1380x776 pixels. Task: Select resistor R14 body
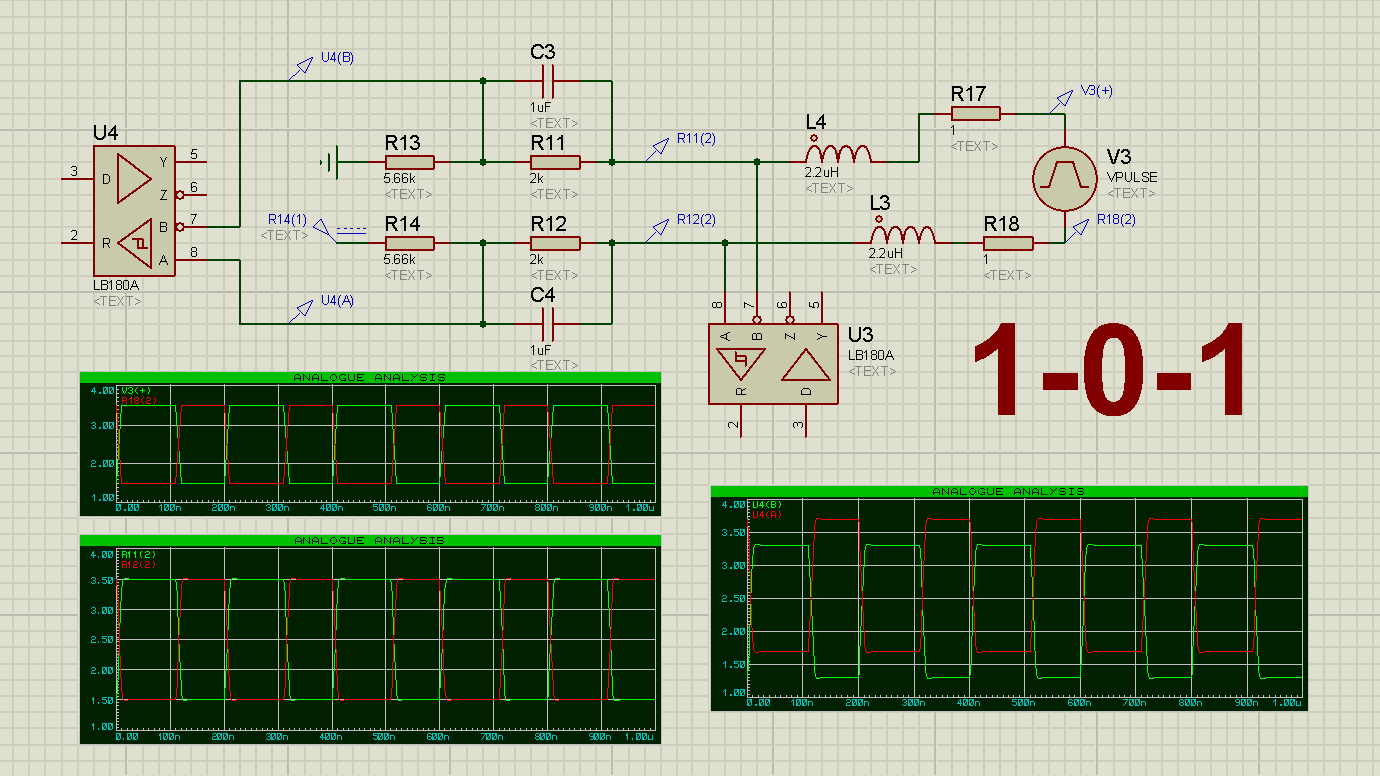tap(410, 243)
